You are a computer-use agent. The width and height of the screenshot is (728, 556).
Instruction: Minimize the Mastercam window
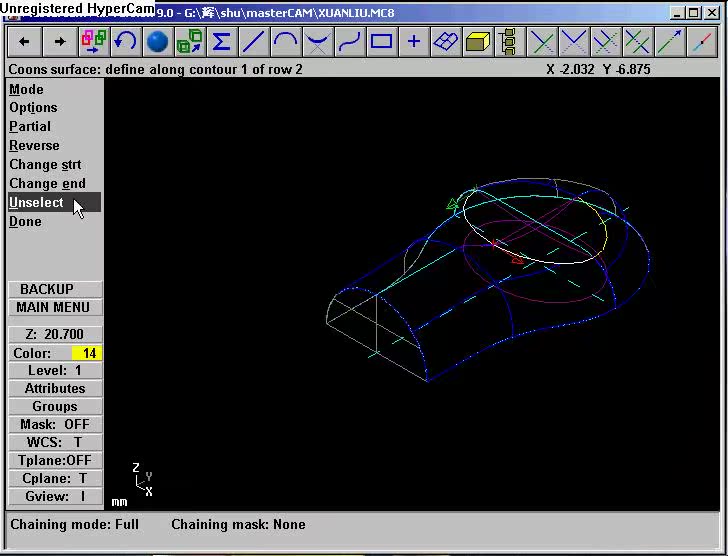(677, 13)
